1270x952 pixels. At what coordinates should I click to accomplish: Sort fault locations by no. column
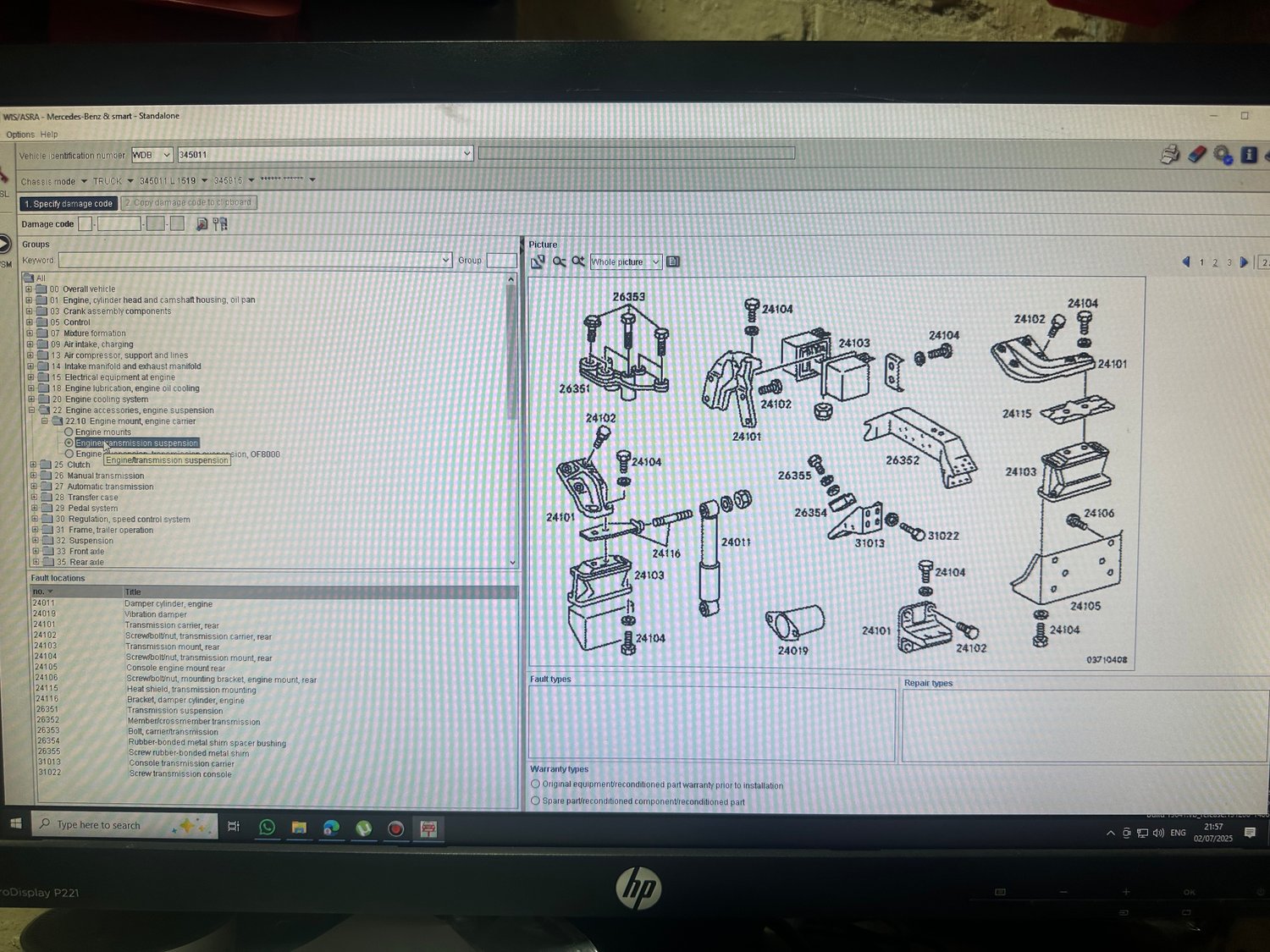click(76, 592)
